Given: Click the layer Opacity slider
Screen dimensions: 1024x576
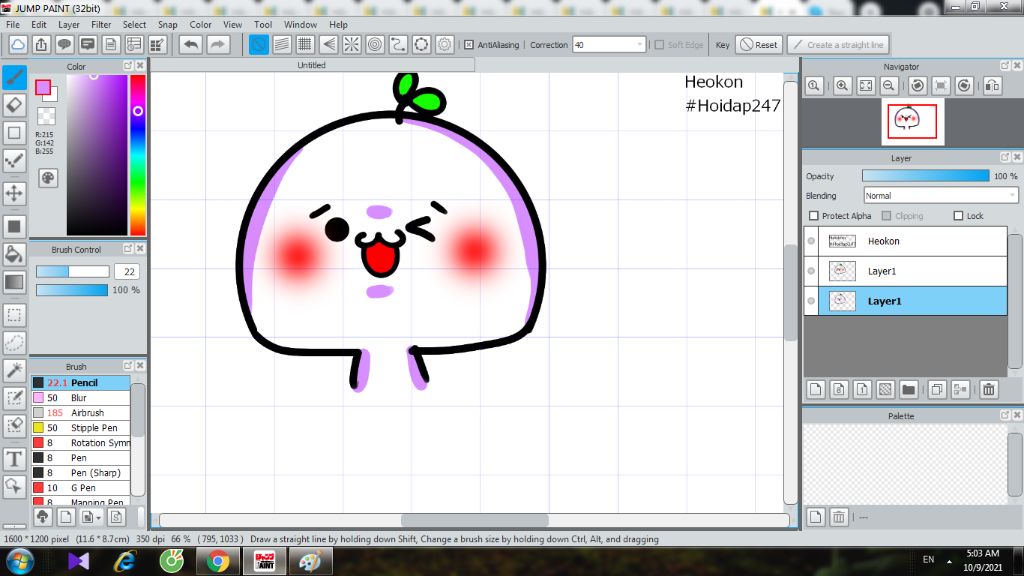Looking at the screenshot, I should 925,176.
